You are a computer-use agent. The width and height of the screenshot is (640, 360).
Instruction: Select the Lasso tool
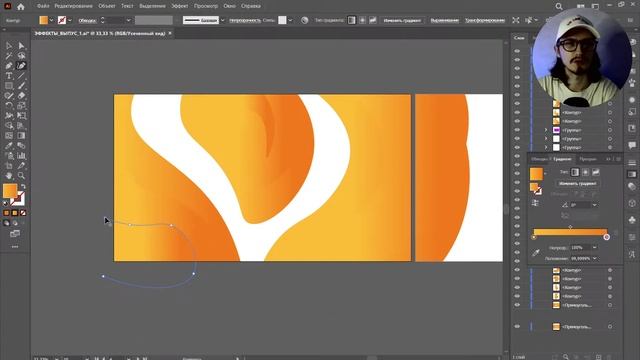click(21, 56)
